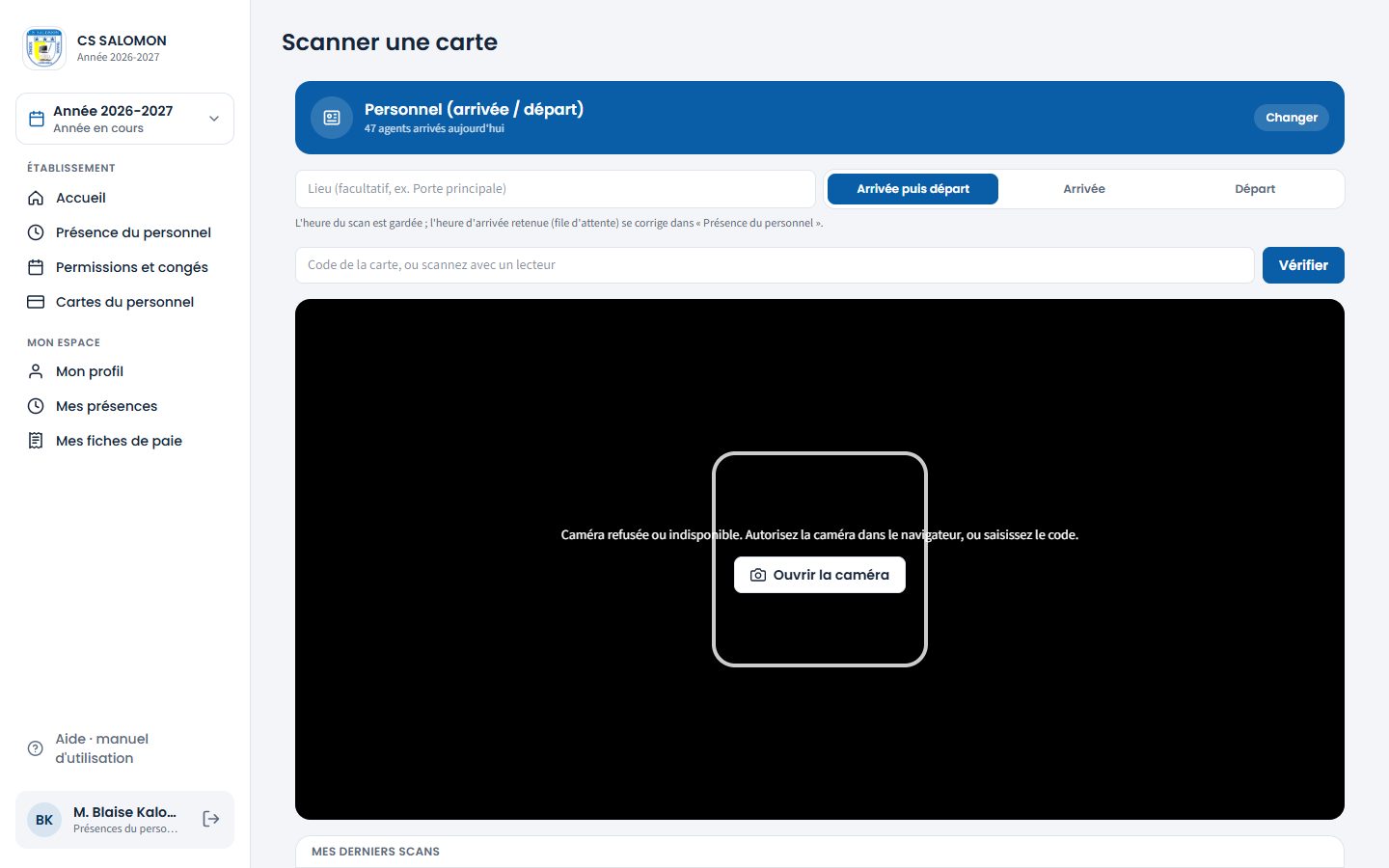
Task: Expand the Année 2026-2027 year selector chevron
Action: click(x=214, y=119)
